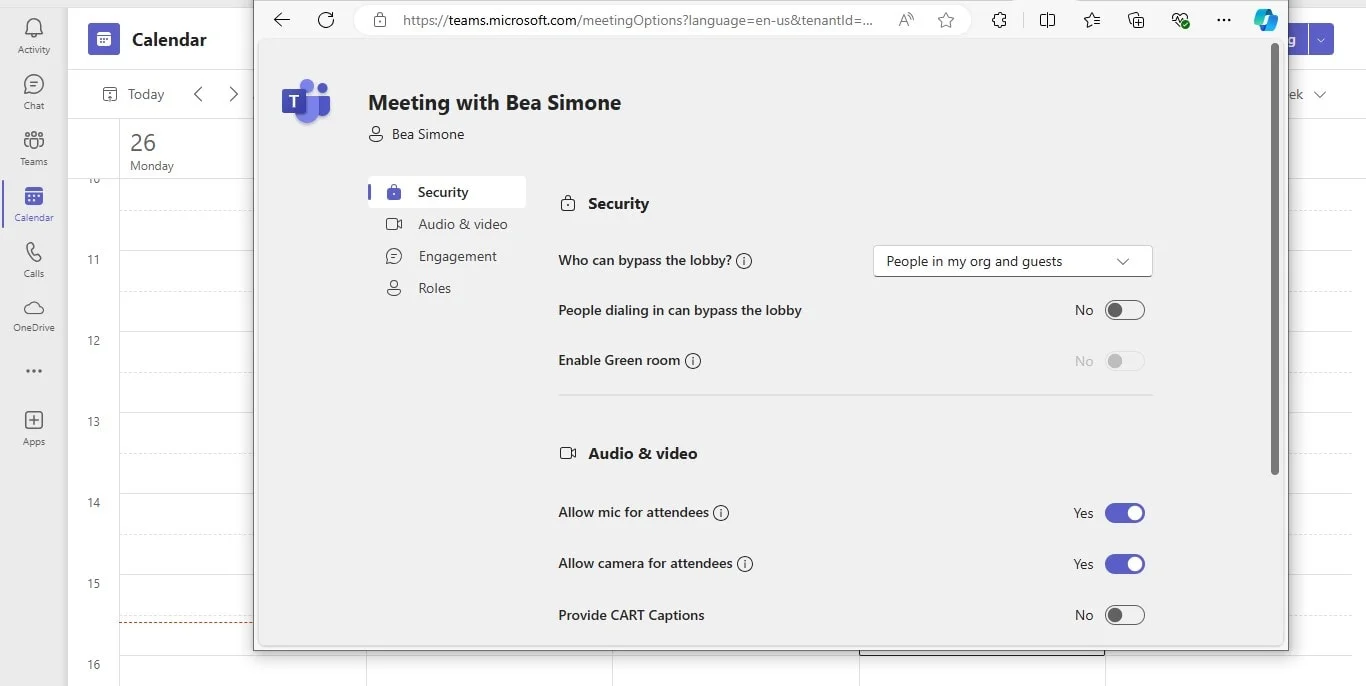Add page to favorites with star icon
Screen dimensions: 1366x686
(x=946, y=20)
